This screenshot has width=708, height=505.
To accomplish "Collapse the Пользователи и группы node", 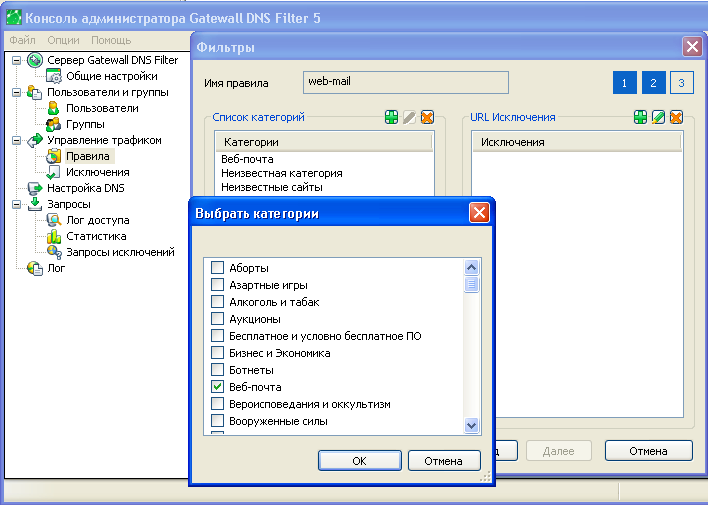I will pyautogui.click(x=16, y=92).
